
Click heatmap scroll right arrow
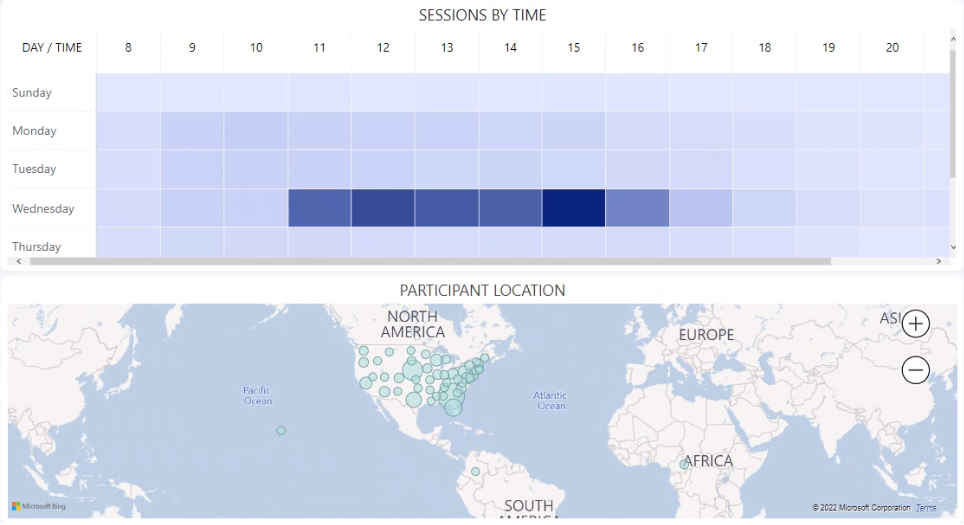[938, 261]
